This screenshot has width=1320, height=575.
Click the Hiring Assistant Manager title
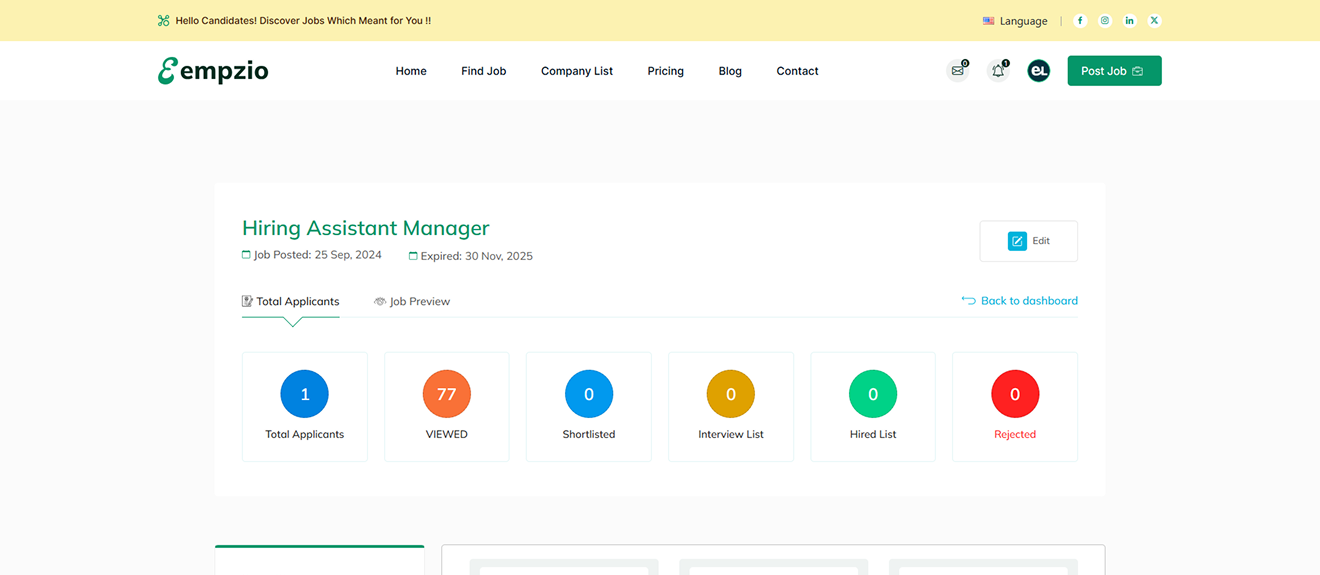click(x=366, y=228)
